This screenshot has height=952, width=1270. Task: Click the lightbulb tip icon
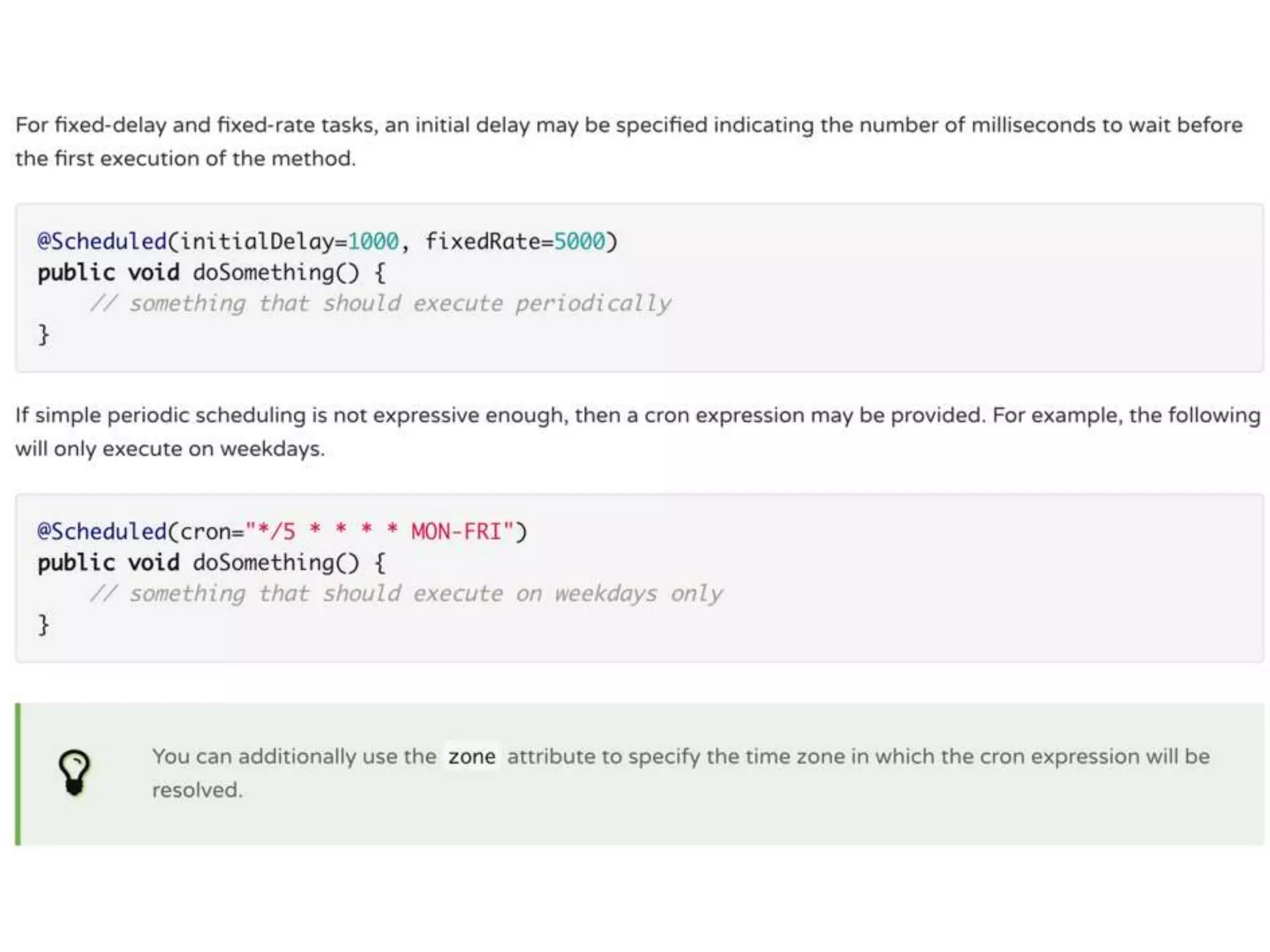point(74,772)
